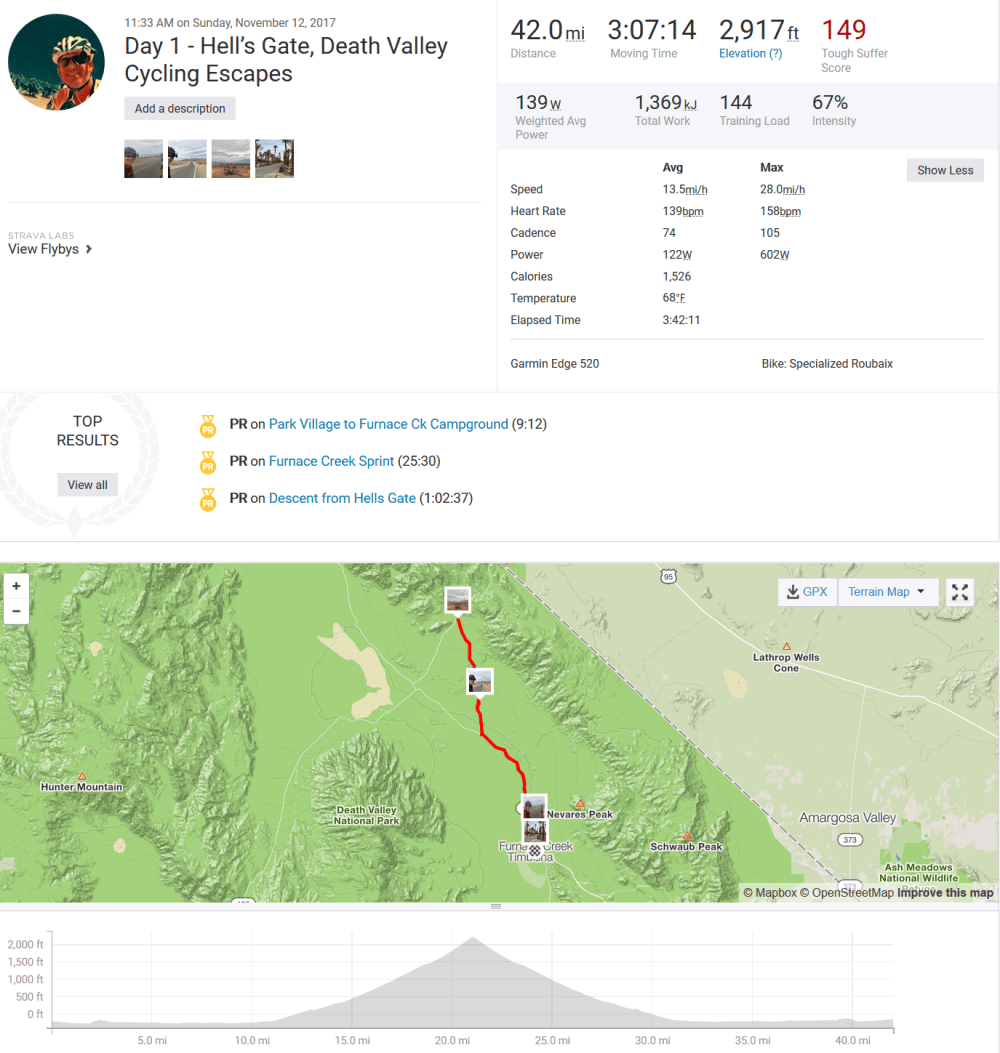Click the rider's profile photo
Viewport: 1000px width, 1053px height.
(x=56, y=61)
